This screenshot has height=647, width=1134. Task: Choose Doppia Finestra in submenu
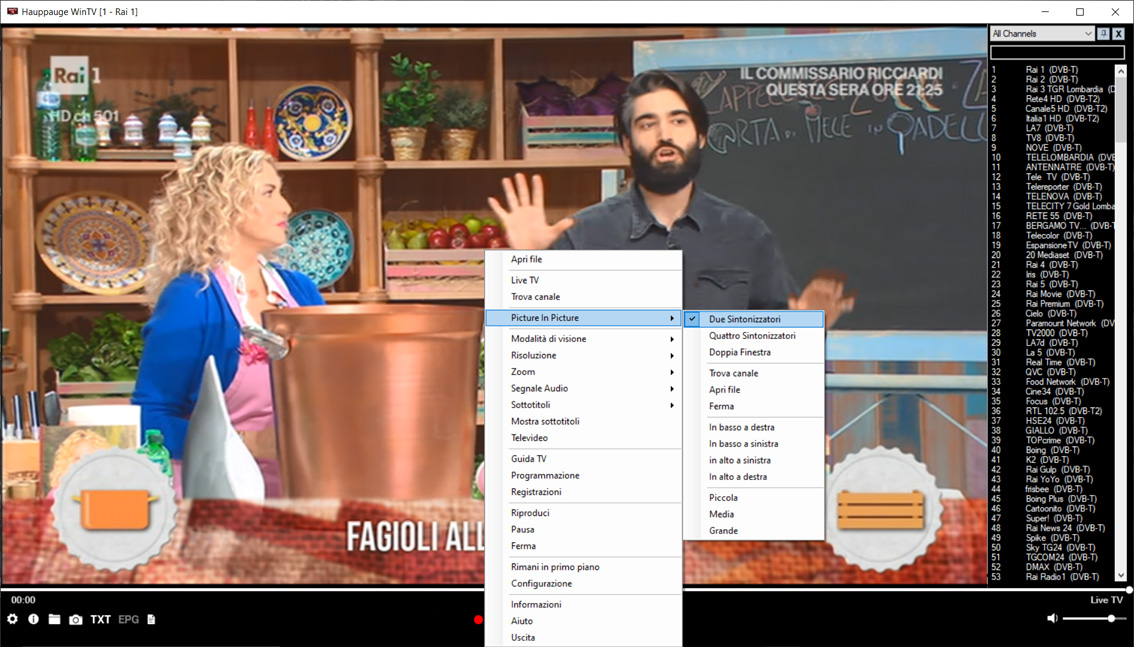click(753, 352)
